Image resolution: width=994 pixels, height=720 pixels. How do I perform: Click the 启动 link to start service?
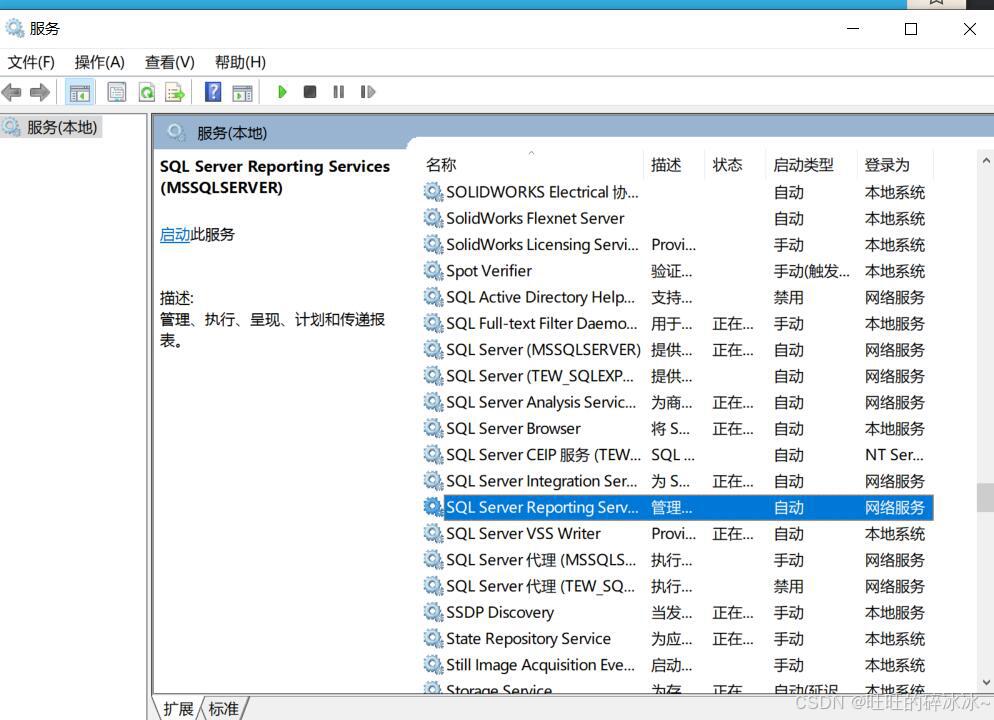point(175,235)
